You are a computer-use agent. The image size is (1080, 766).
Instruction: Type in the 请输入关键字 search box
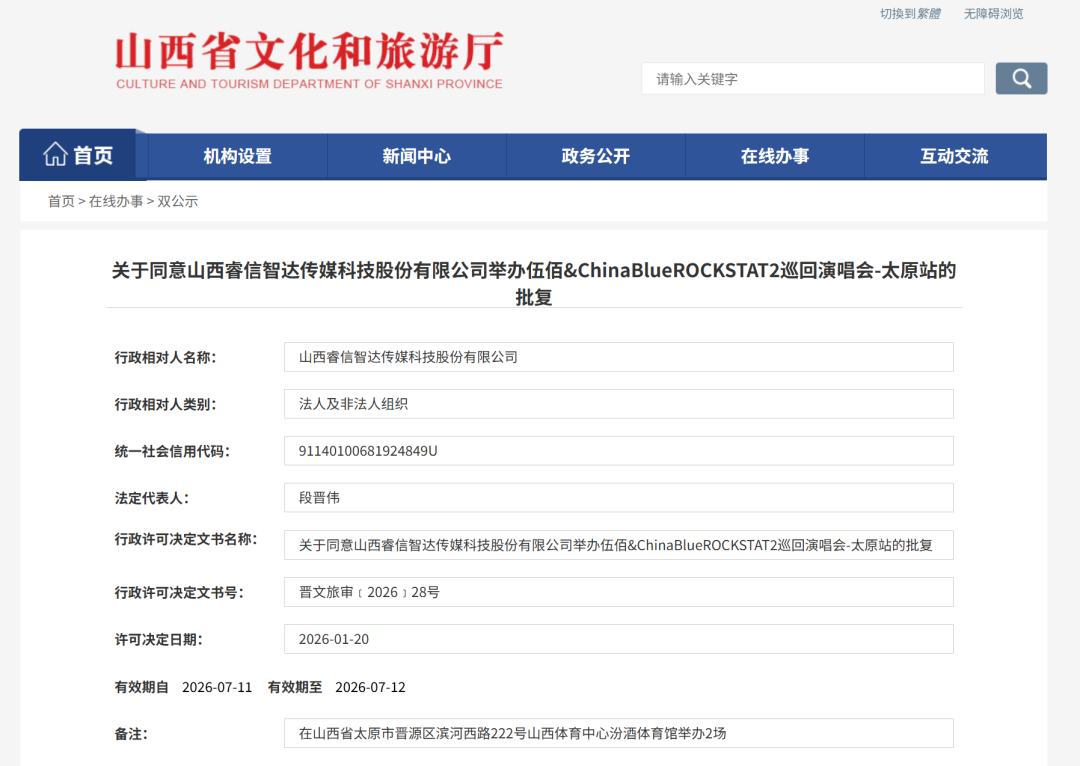click(812, 79)
